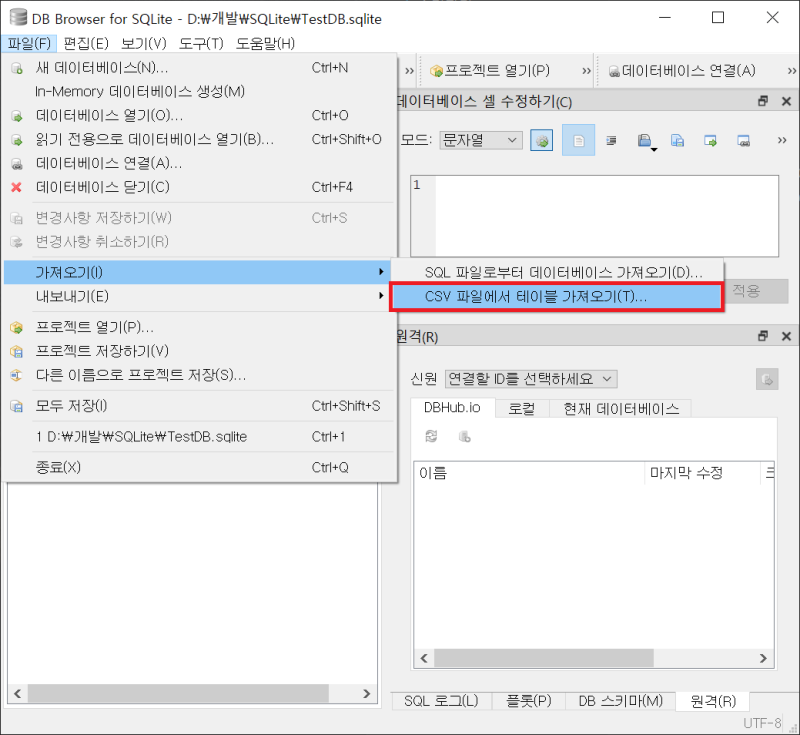
Task: Switch to the 플롯(P) tab
Action: [529, 701]
